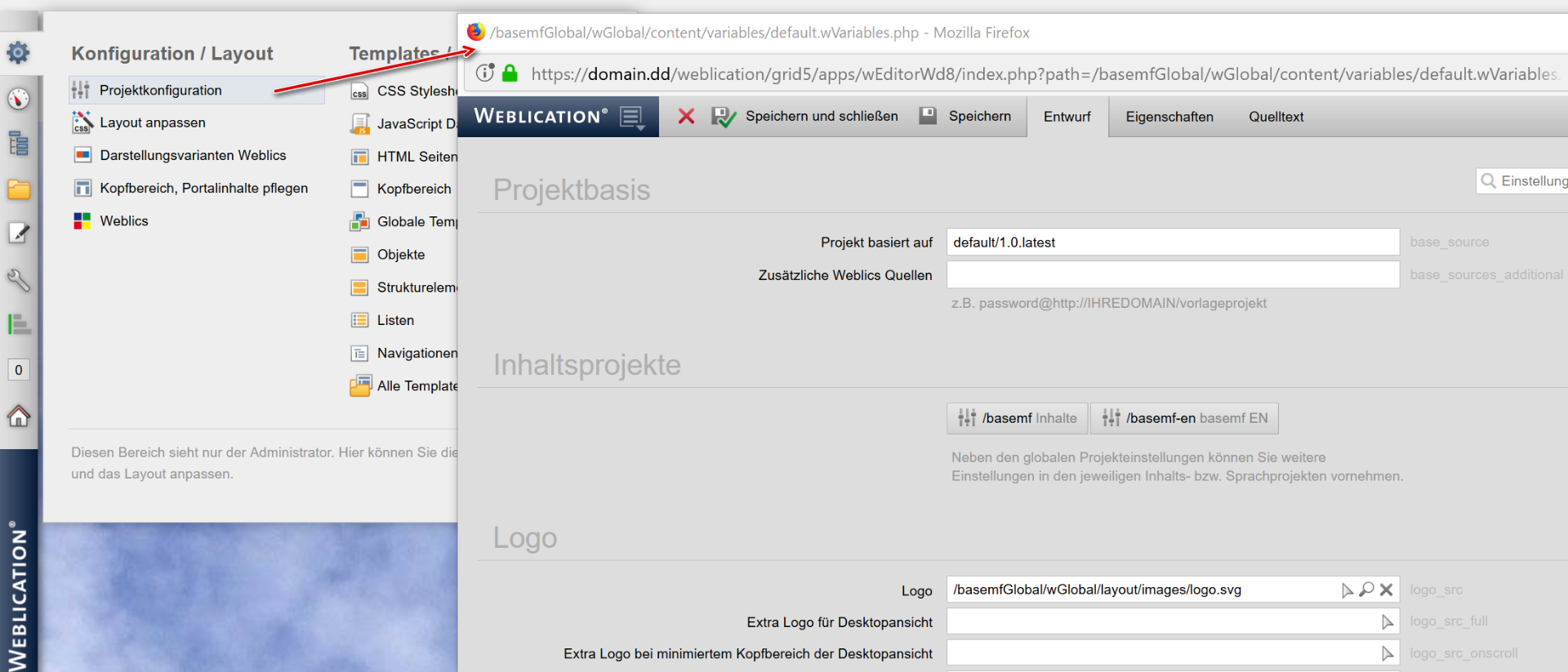Click Speichern und schließen
Viewport: 1568px width, 672px height.
coord(805,117)
